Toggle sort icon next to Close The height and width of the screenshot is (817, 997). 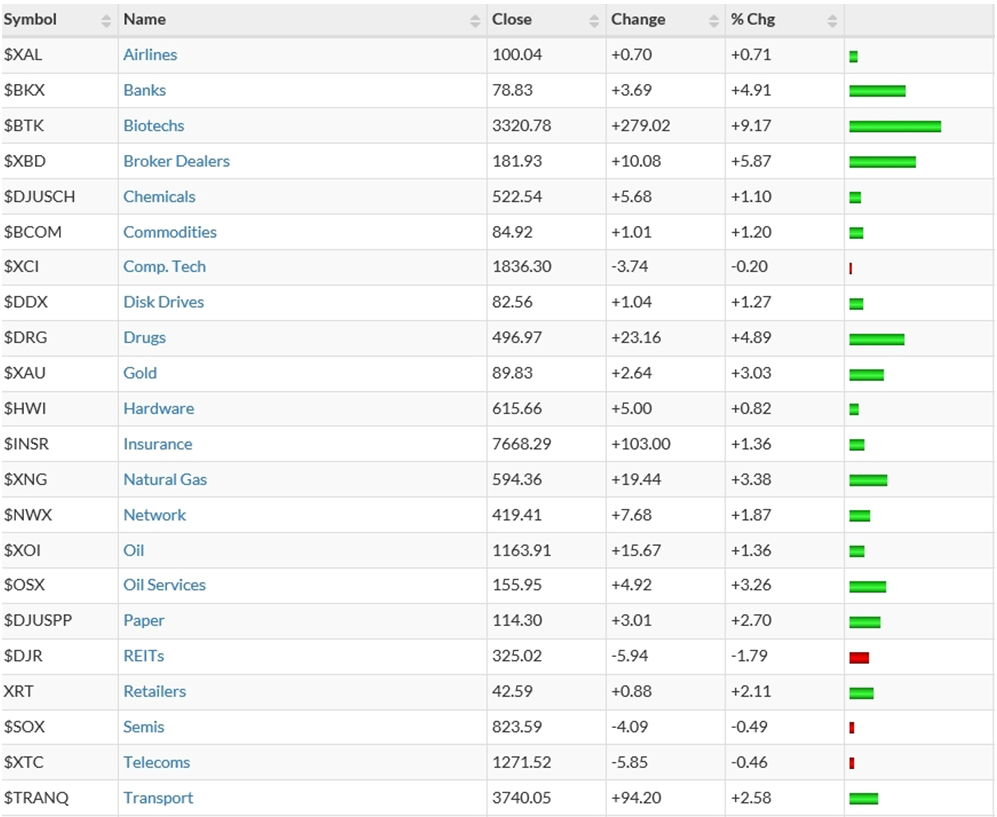(x=595, y=20)
